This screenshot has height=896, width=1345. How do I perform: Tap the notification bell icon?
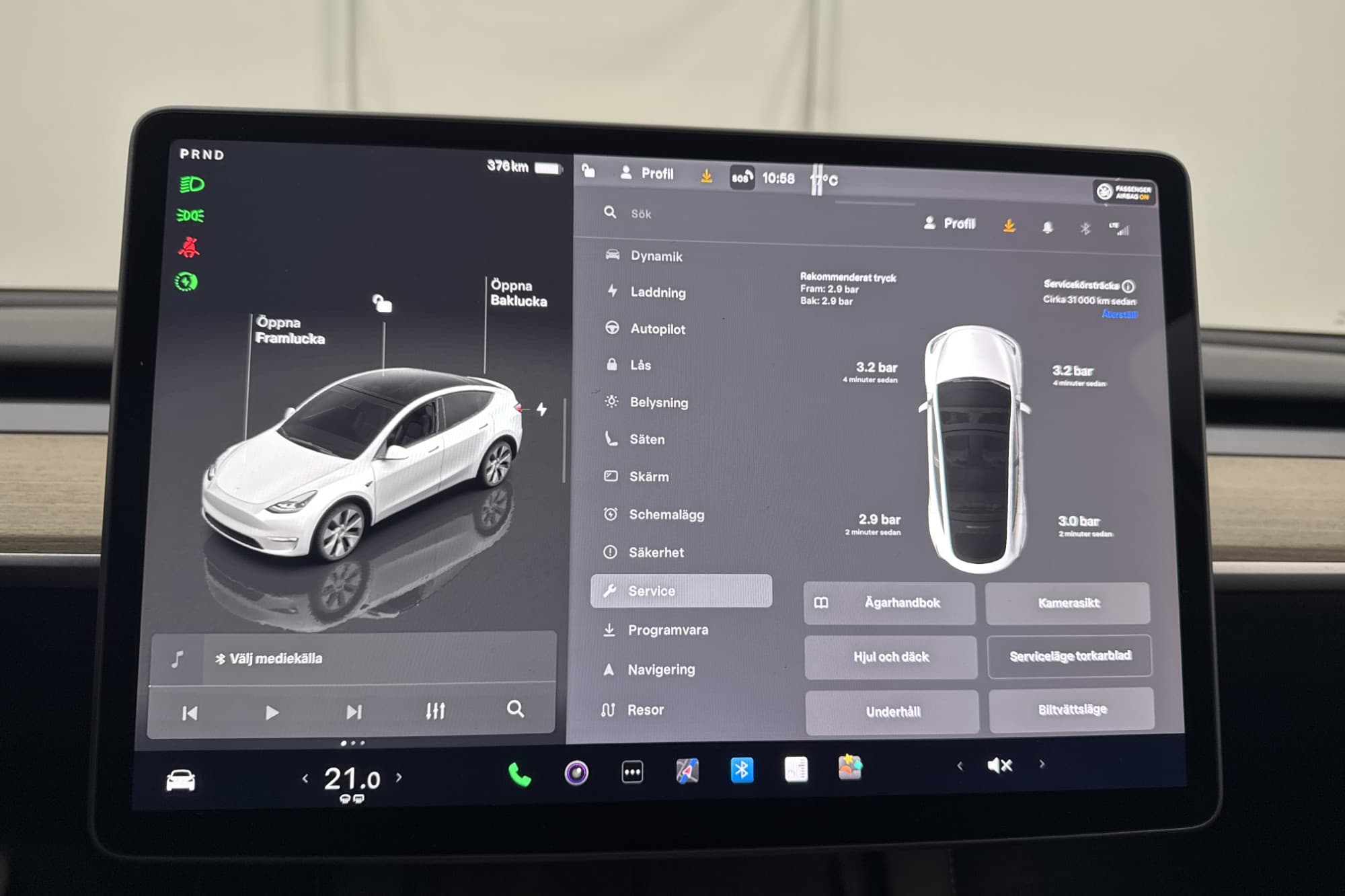click(1047, 227)
